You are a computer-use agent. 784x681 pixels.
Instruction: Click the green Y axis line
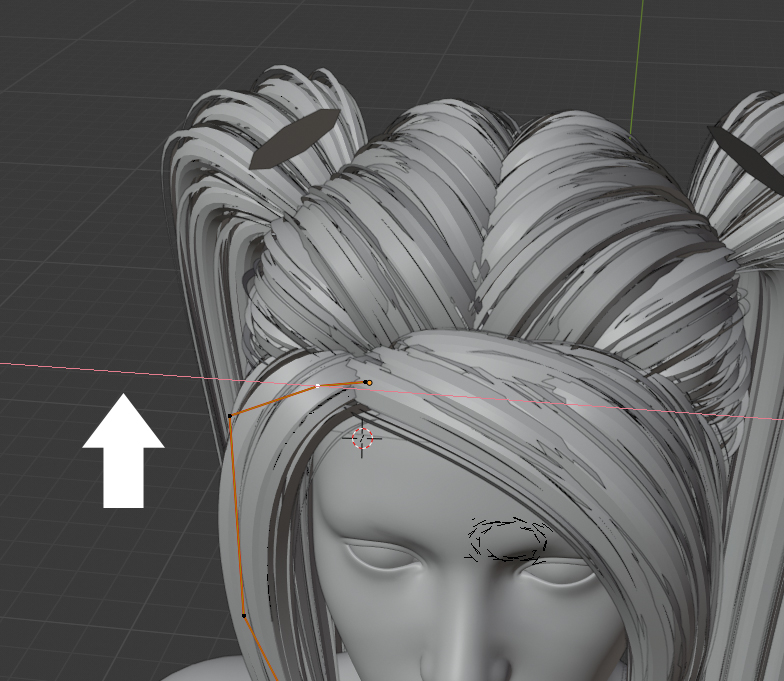636,68
